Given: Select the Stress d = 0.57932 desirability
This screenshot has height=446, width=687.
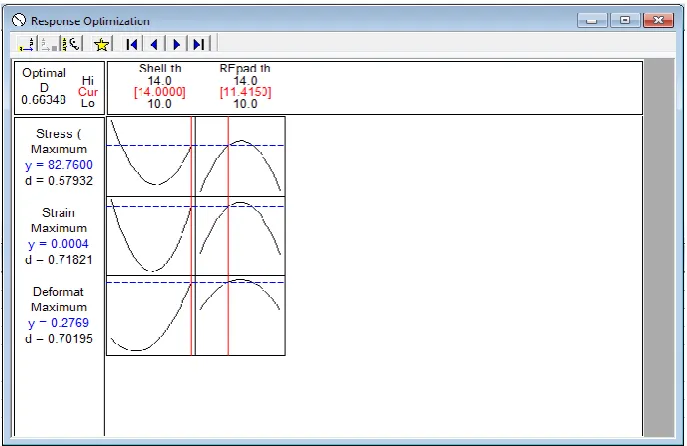Looking at the screenshot, I should 59,181.
